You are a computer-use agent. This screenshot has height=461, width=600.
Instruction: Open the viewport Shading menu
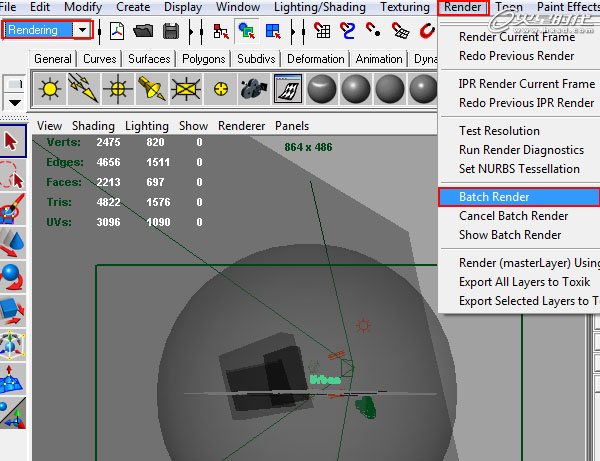point(93,126)
